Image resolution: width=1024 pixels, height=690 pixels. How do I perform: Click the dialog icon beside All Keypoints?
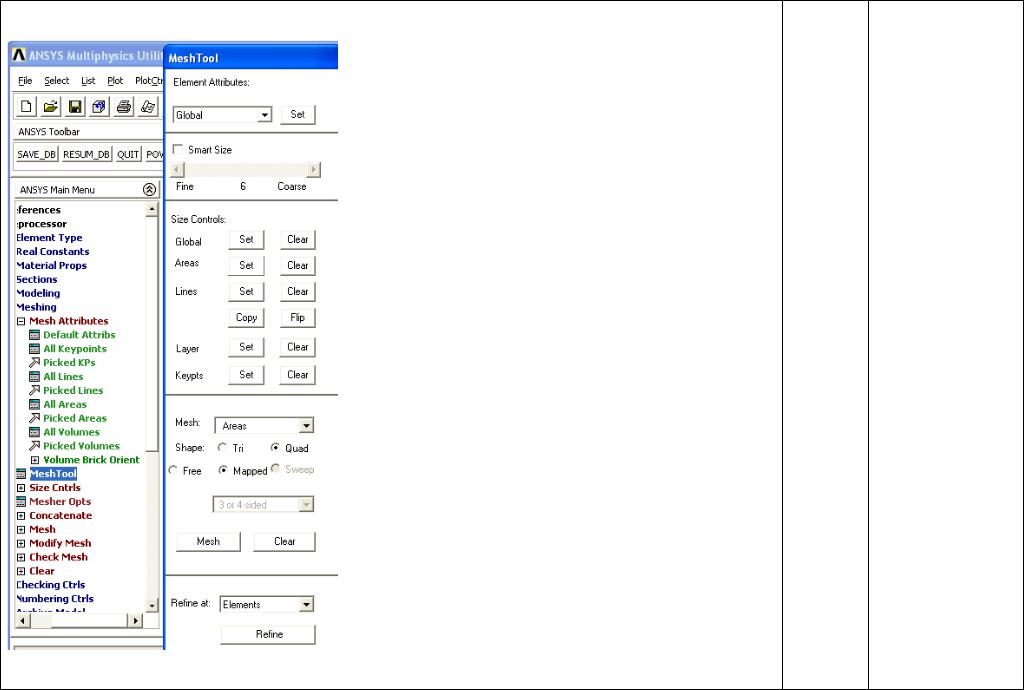[x=35, y=349]
